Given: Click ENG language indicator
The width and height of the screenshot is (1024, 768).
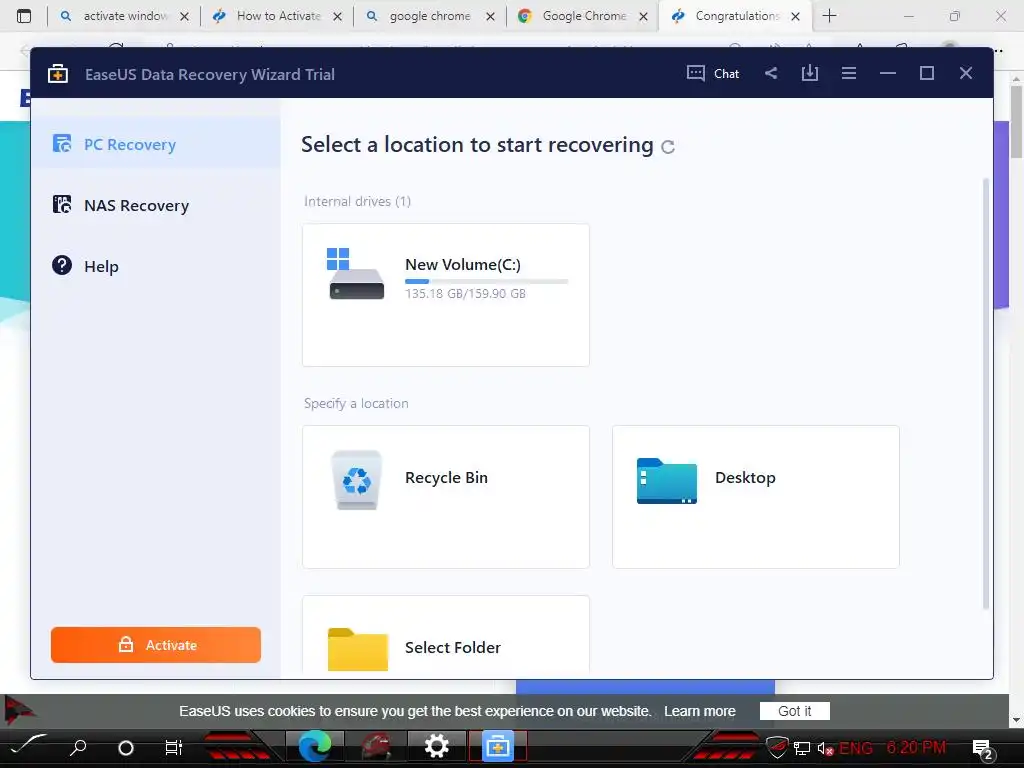Looking at the screenshot, I should tap(856, 748).
